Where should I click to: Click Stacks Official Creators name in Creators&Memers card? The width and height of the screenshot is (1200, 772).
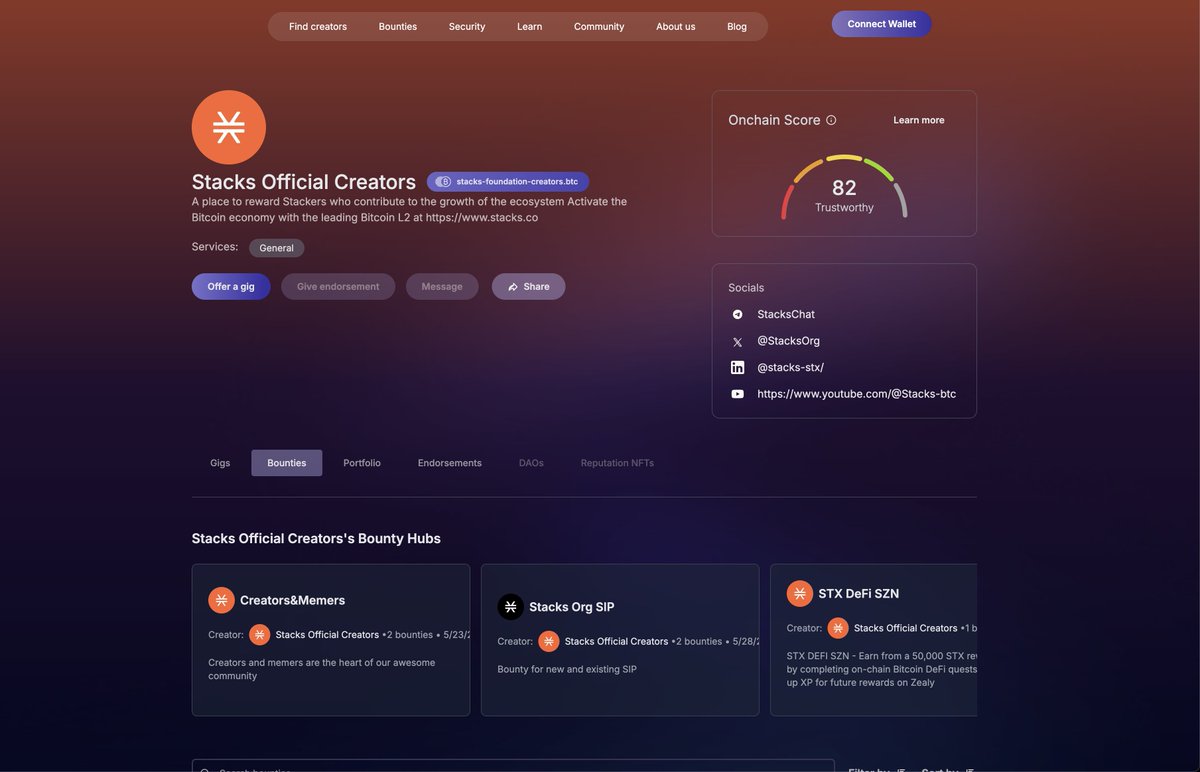(x=327, y=635)
